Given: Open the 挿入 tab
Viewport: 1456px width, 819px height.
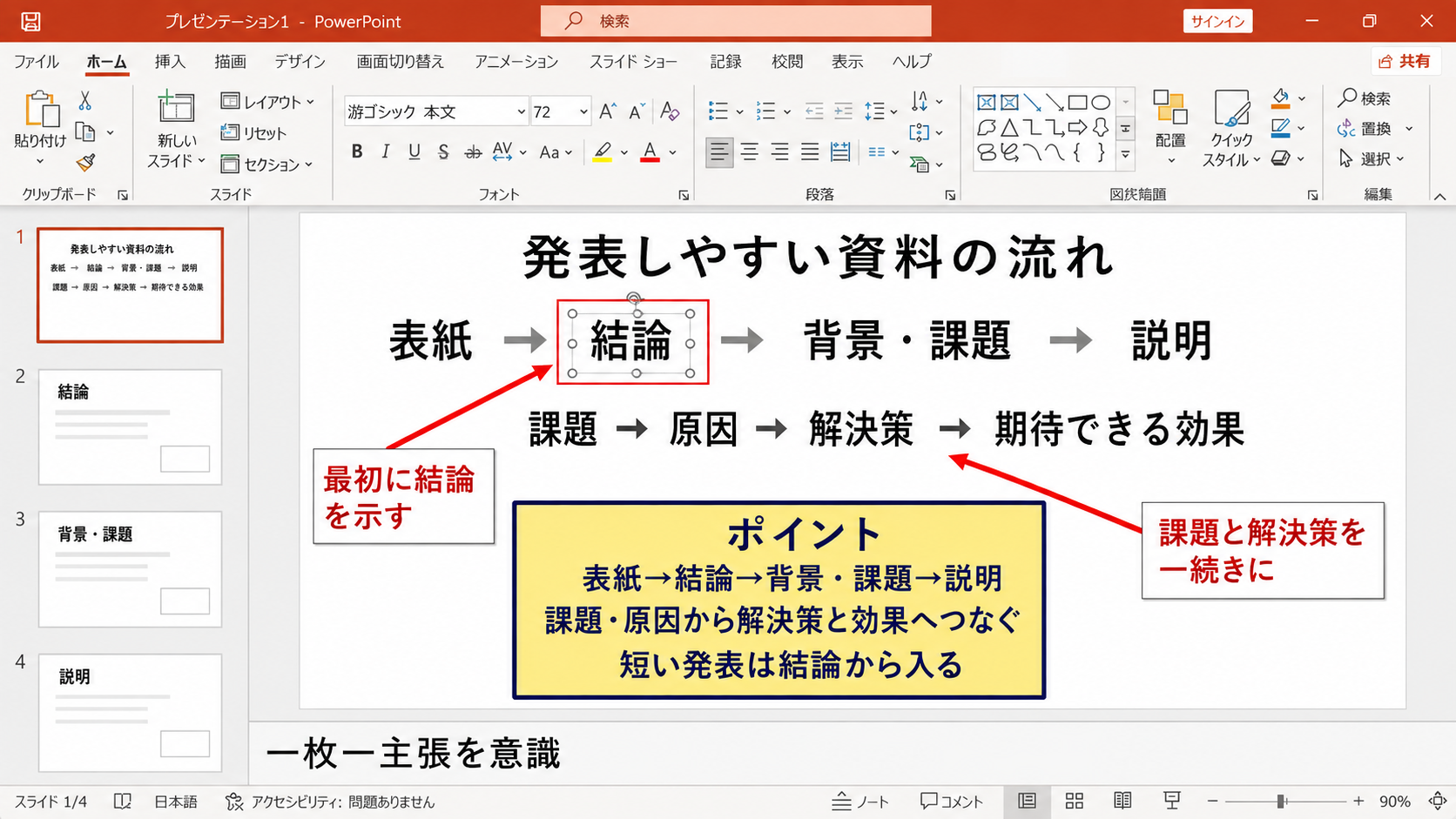Looking at the screenshot, I should pyautogui.click(x=170, y=62).
